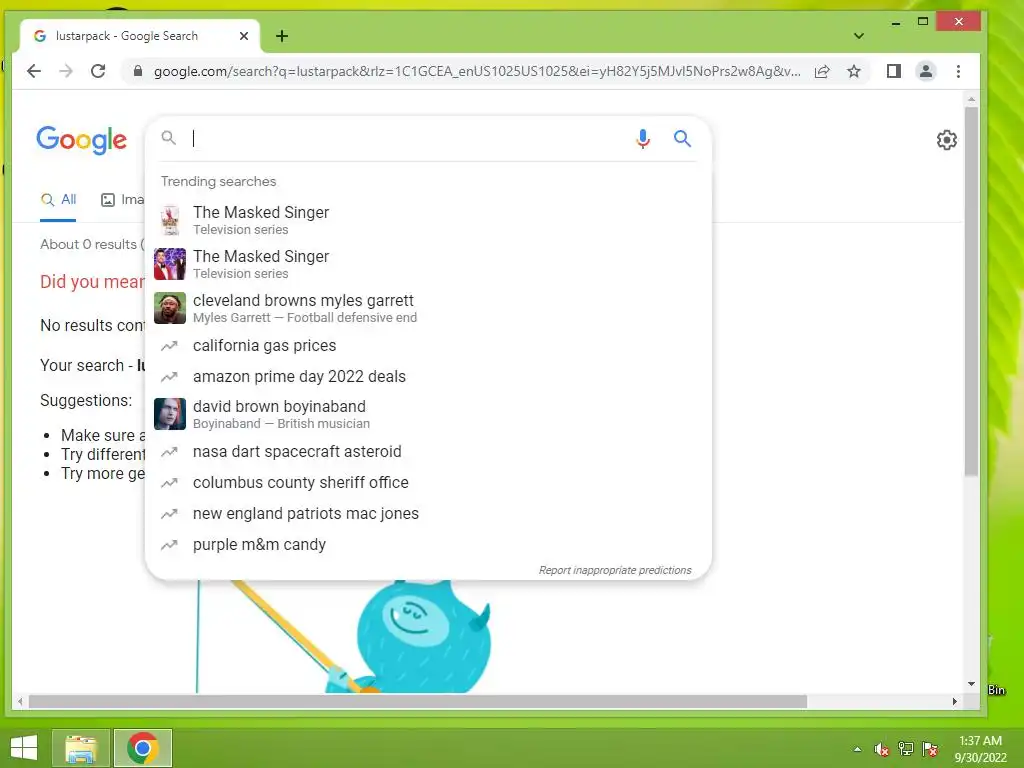Select david brown boyinaband suggestion
The image size is (1024, 768).
pyautogui.click(x=428, y=414)
